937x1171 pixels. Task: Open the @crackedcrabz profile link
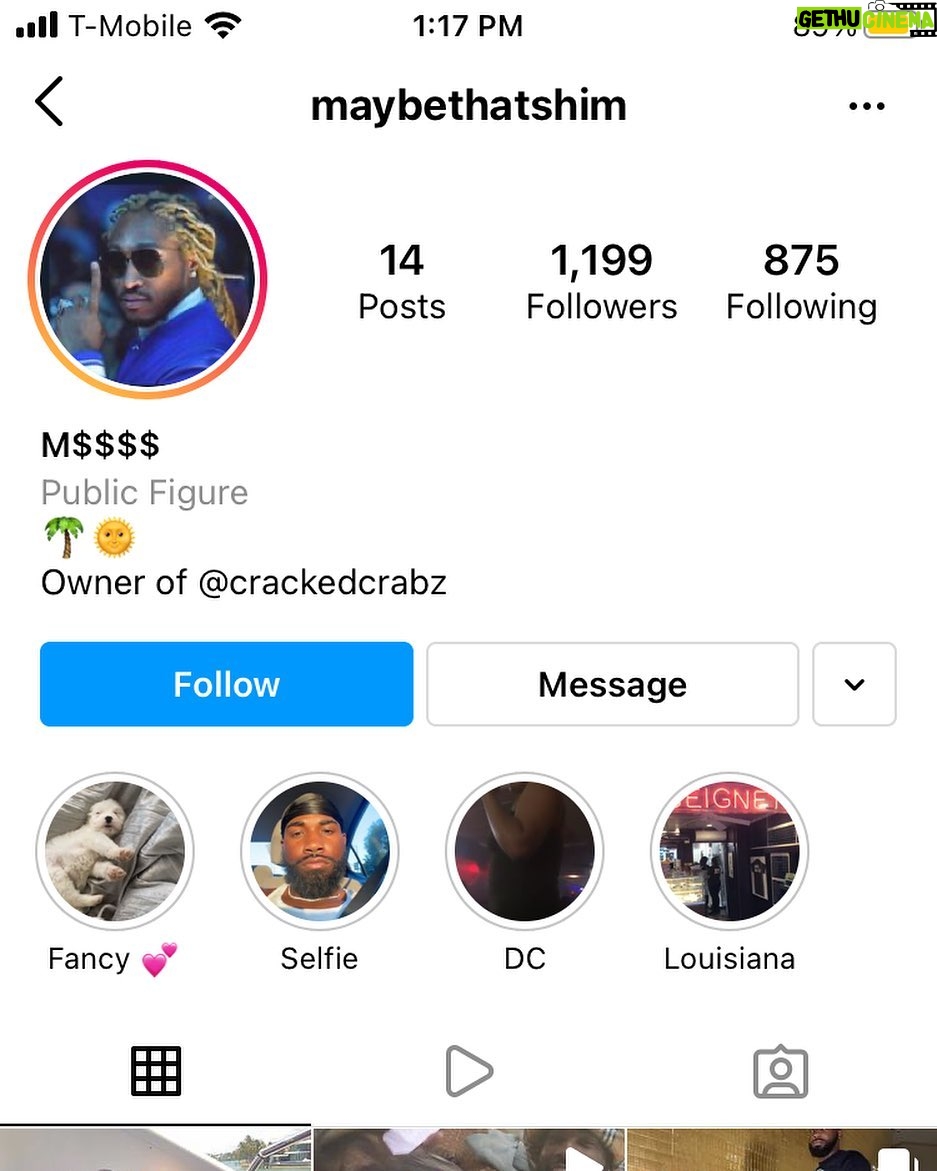(x=323, y=583)
